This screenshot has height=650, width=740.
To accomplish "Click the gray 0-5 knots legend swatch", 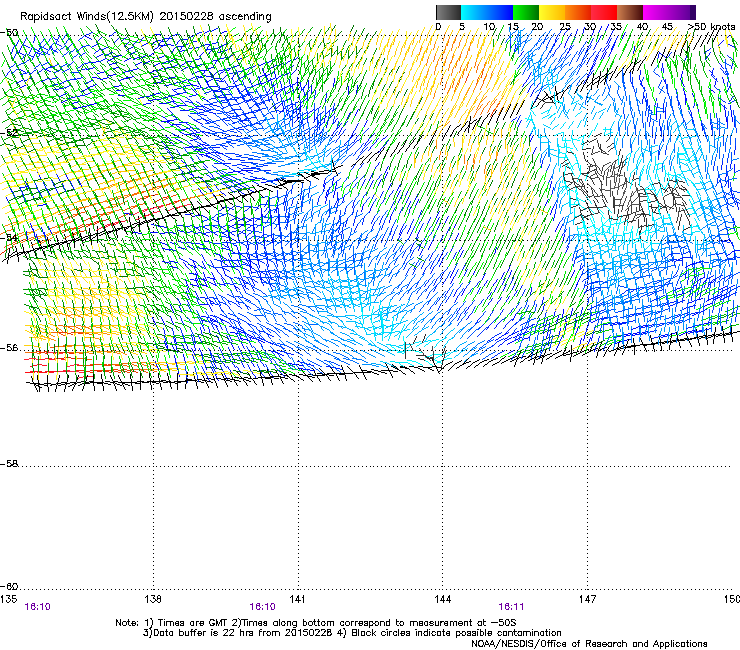I will tap(448, 12).
